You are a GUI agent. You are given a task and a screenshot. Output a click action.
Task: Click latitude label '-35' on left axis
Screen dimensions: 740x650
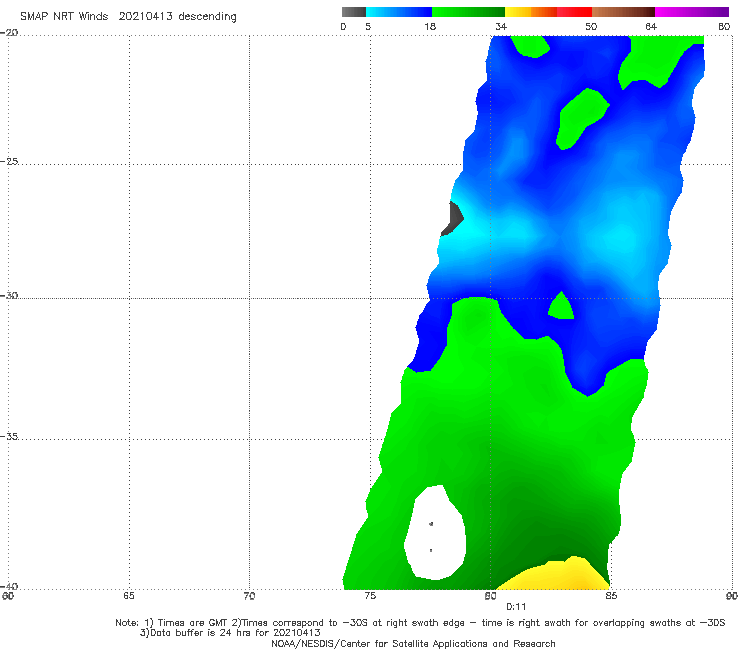pos(9,436)
